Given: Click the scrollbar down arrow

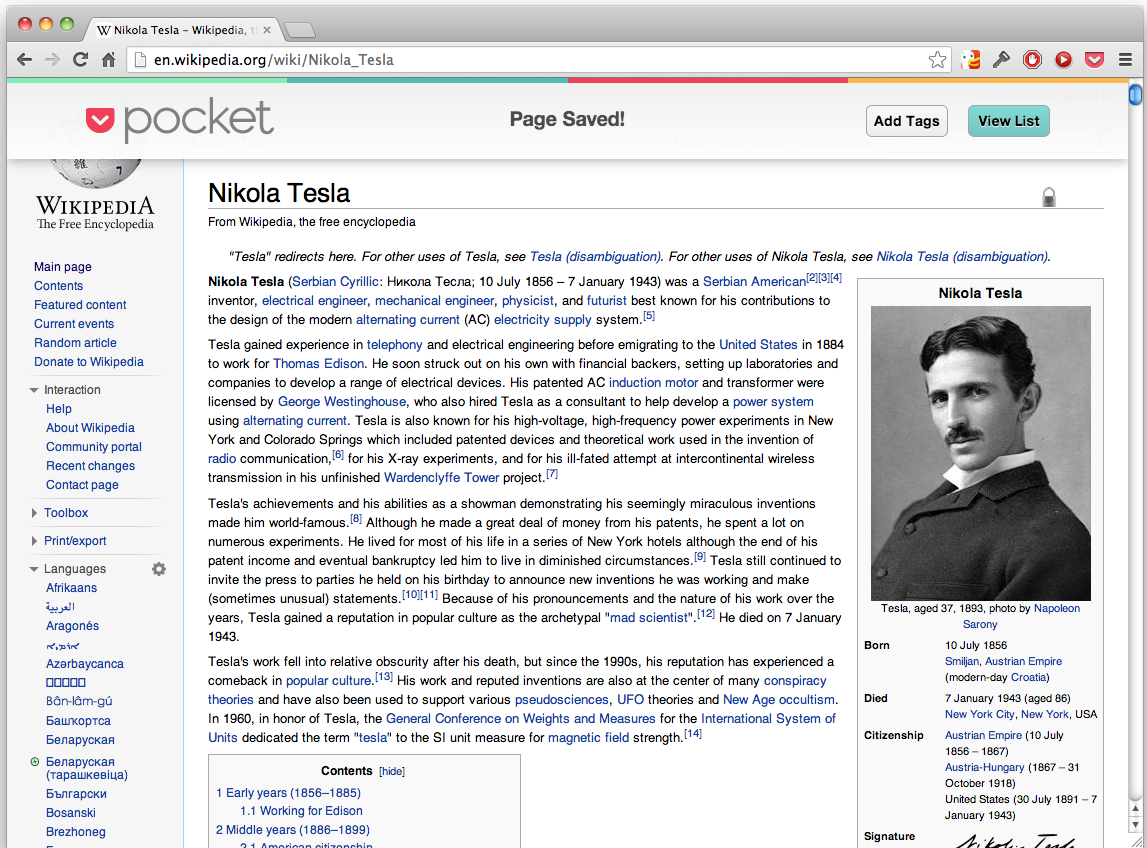Looking at the screenshot, I should click(1135, 825).
